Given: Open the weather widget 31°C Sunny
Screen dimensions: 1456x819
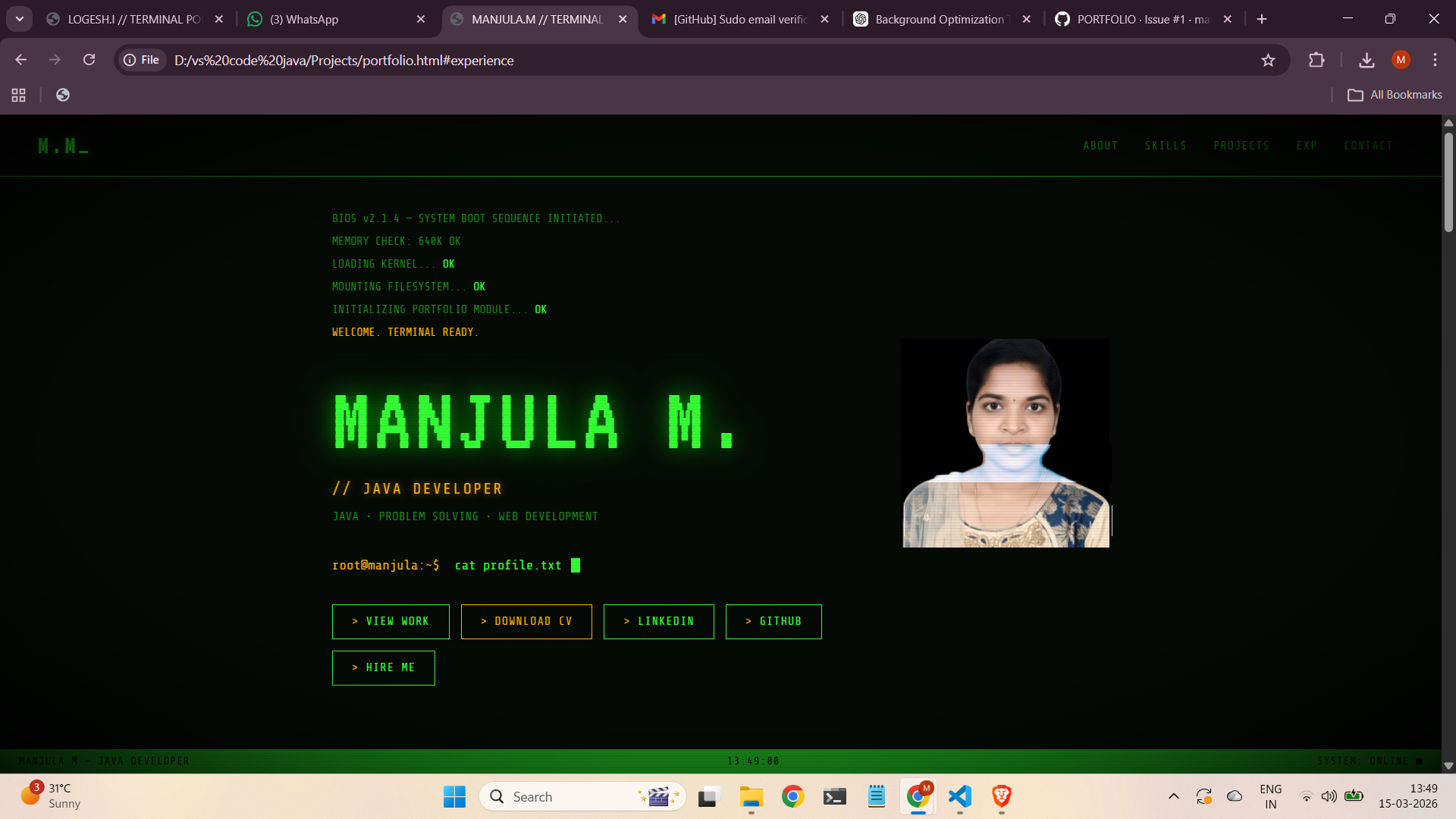Looking at the screenshot, I should [x=50, y=796].
